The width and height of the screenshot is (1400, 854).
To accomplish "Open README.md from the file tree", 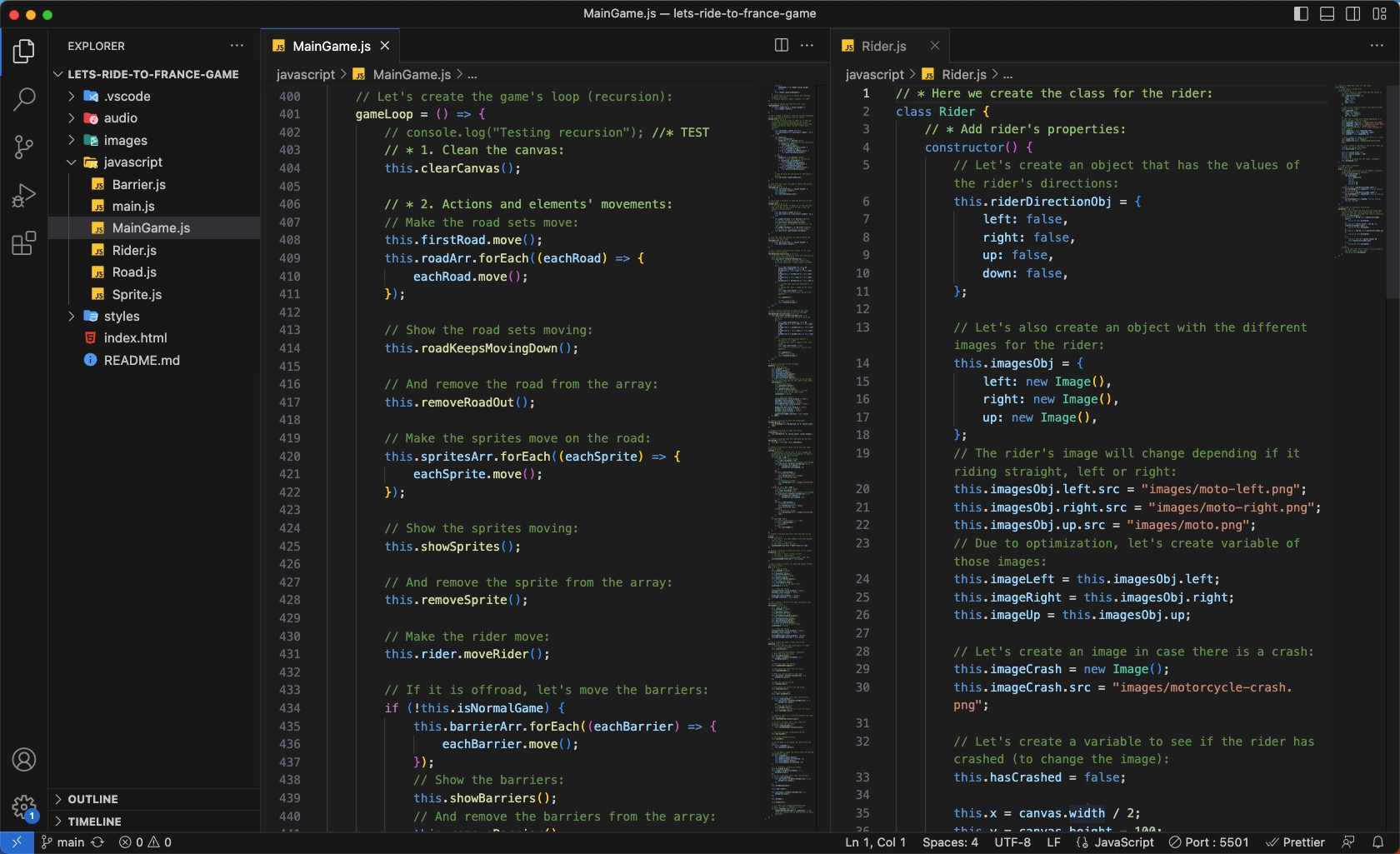I will [x=153, y=361].
